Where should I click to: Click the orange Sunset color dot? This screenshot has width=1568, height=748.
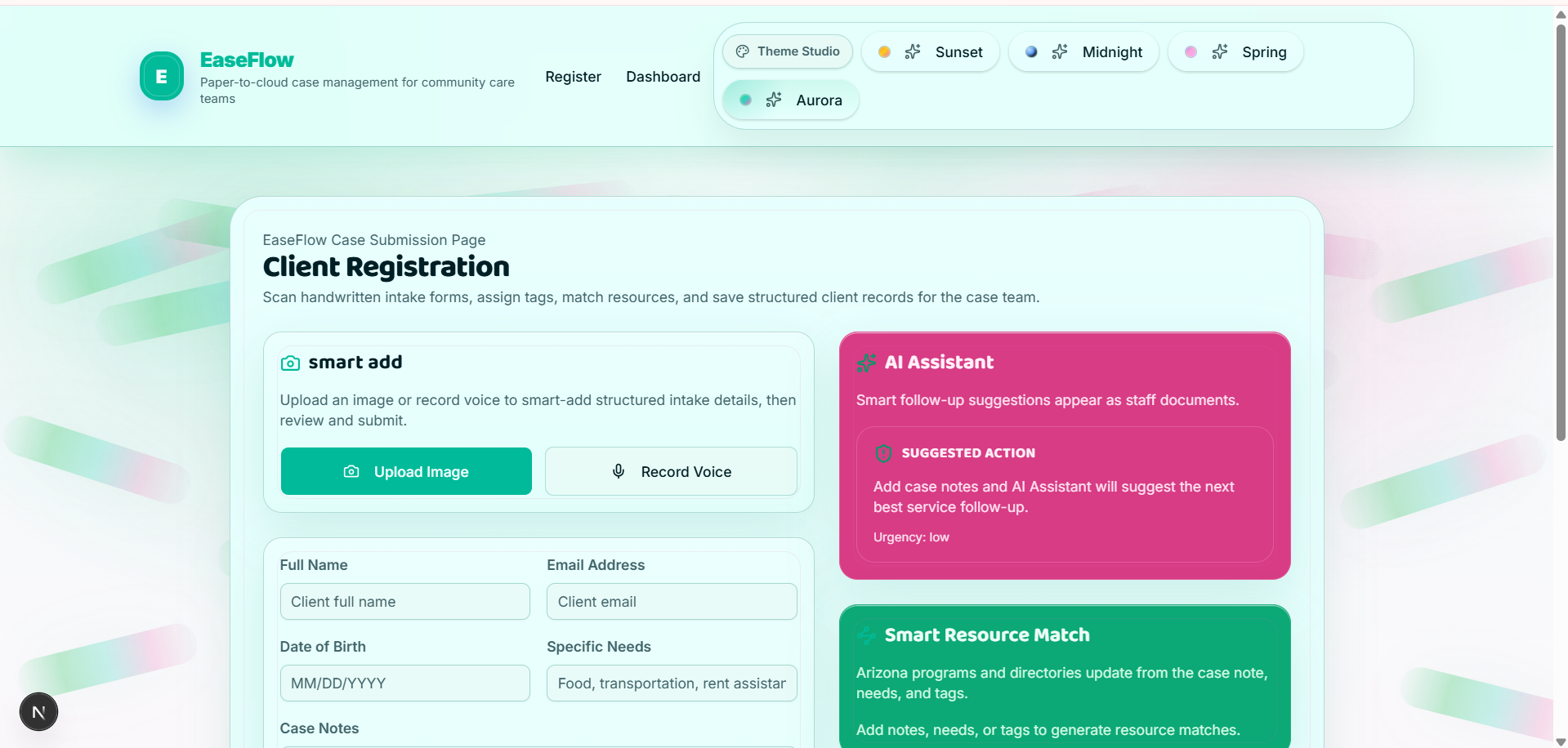click(x=884, y=51)
